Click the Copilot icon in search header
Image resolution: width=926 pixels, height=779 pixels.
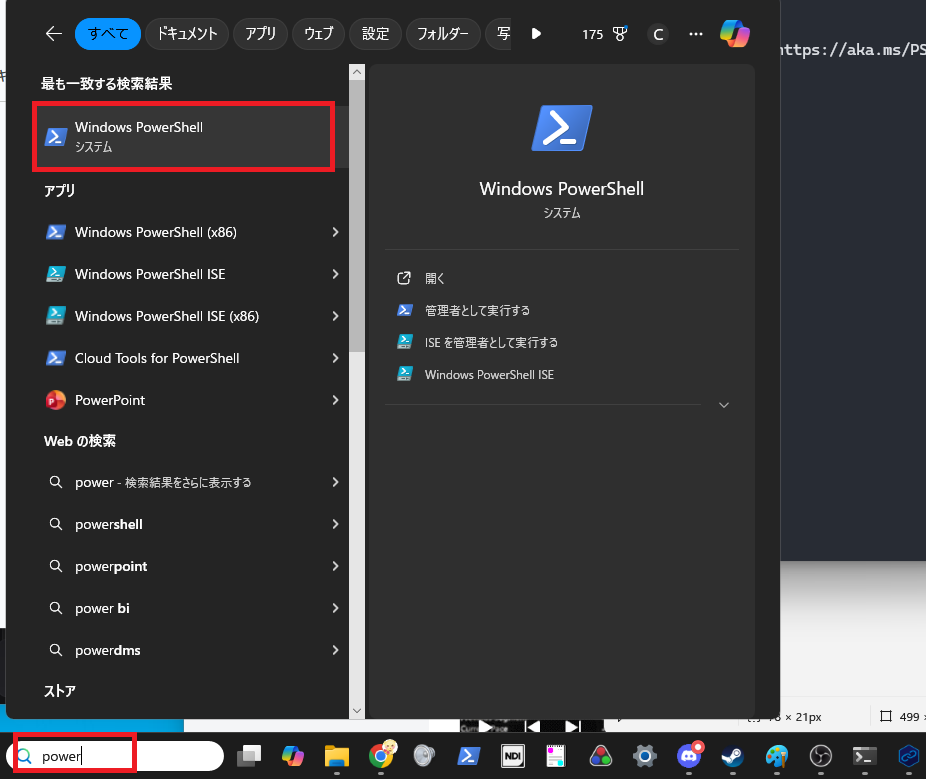click(x=735, y=34)
